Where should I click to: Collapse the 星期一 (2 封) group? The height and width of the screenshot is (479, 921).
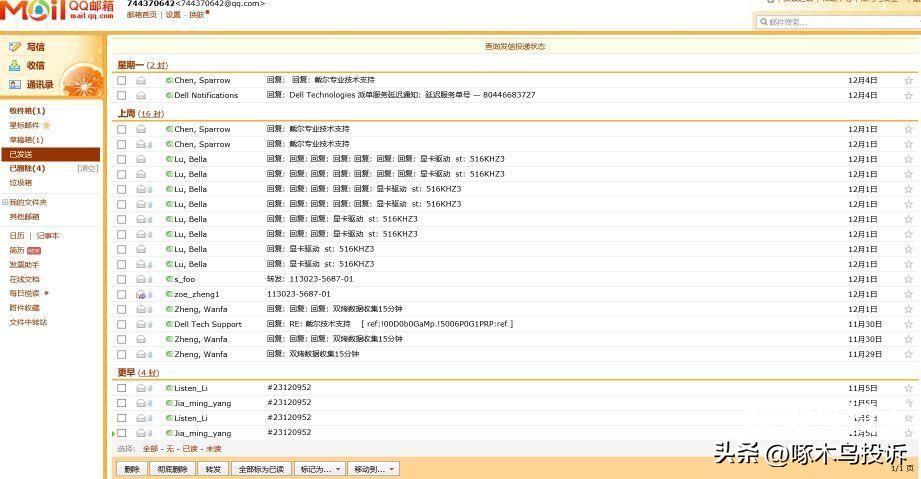(x=142, y=65)
